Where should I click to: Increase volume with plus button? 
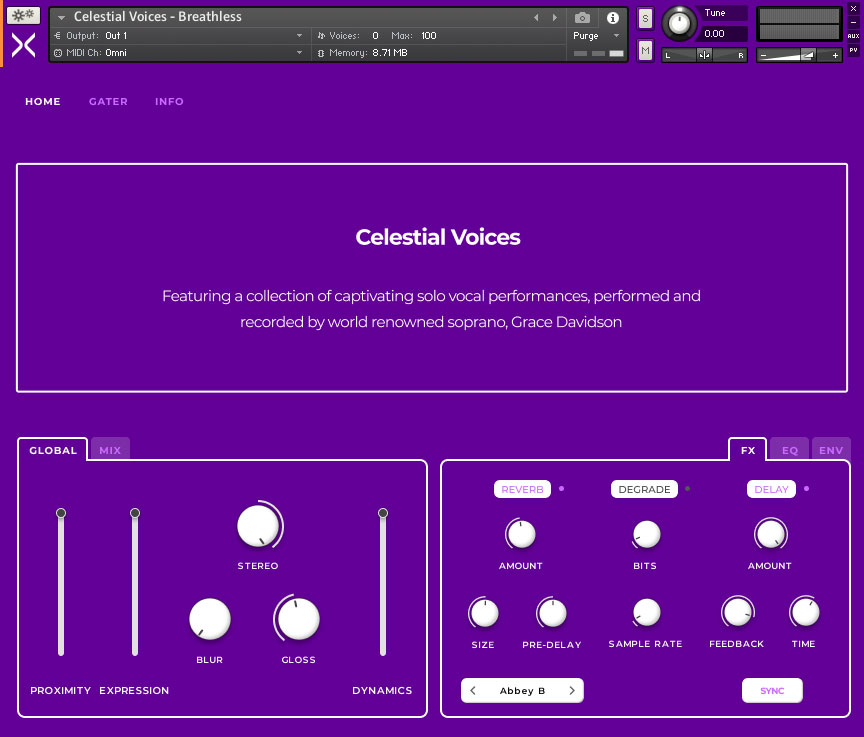[835, 55]
